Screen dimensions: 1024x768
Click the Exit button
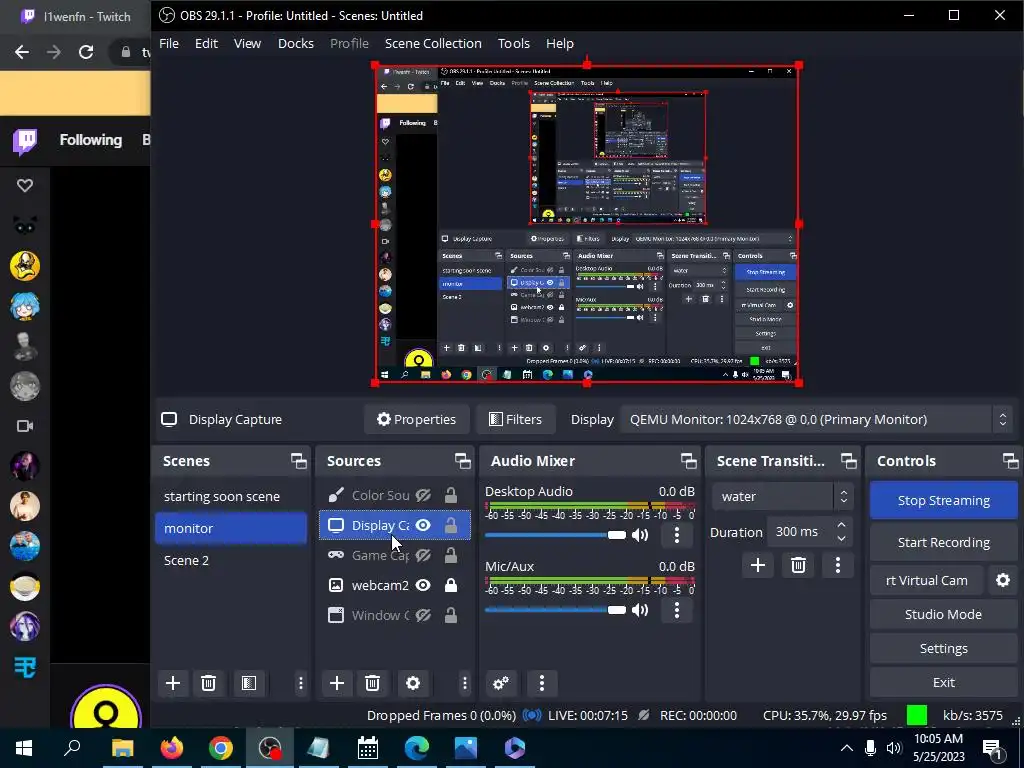click(x=944, y=682)
